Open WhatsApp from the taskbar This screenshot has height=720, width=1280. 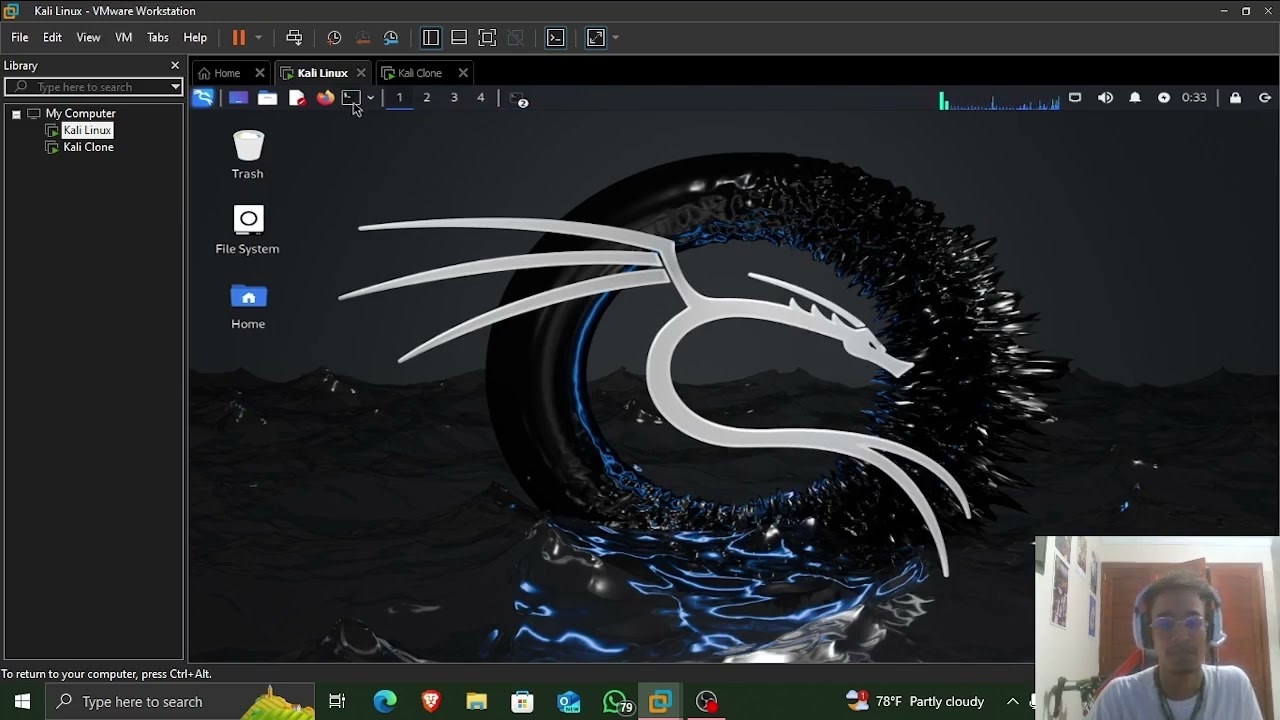click(617, 702)
